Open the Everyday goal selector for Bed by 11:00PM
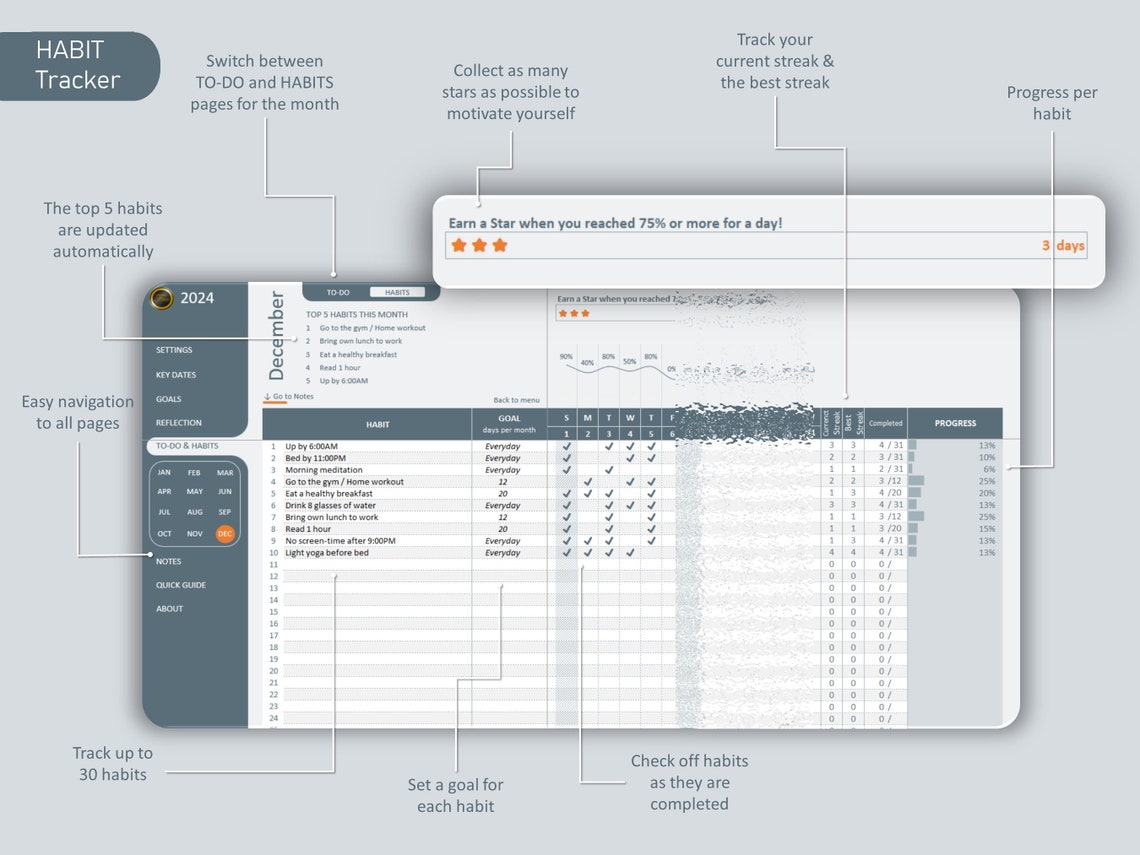Screen dimensions: 1140x855 (x=503, y=458)
